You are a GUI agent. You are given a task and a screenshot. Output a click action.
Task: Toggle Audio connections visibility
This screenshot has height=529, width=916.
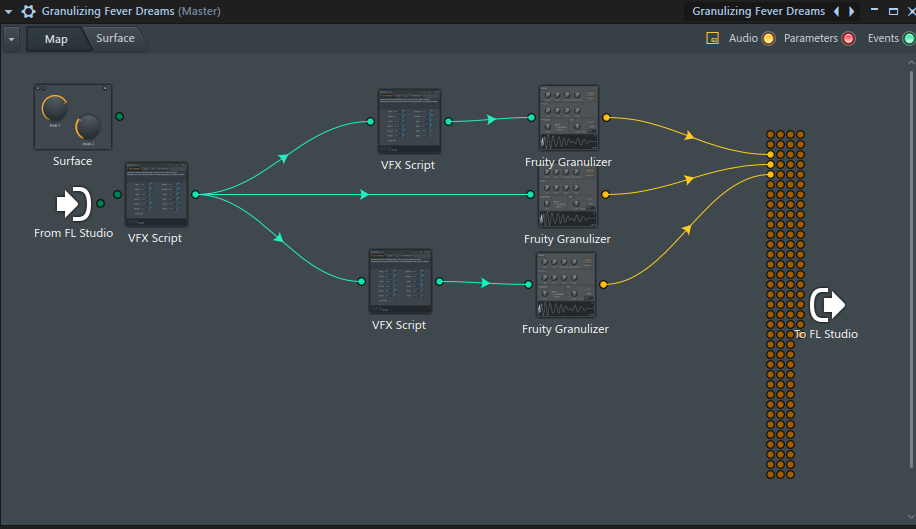[x=768, y=39]
